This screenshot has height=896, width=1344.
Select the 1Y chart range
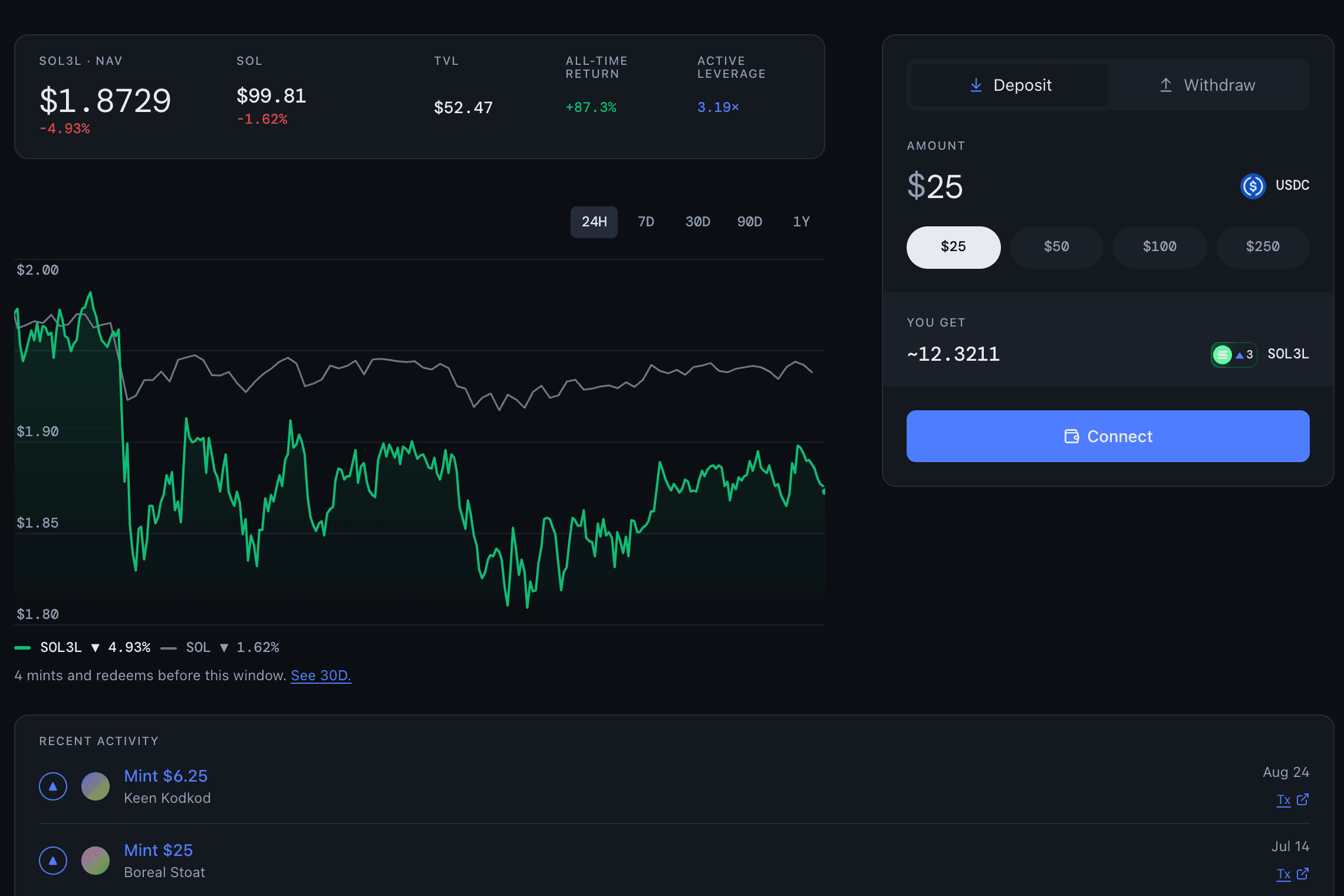pyautogui.click(x=801, y=222)
